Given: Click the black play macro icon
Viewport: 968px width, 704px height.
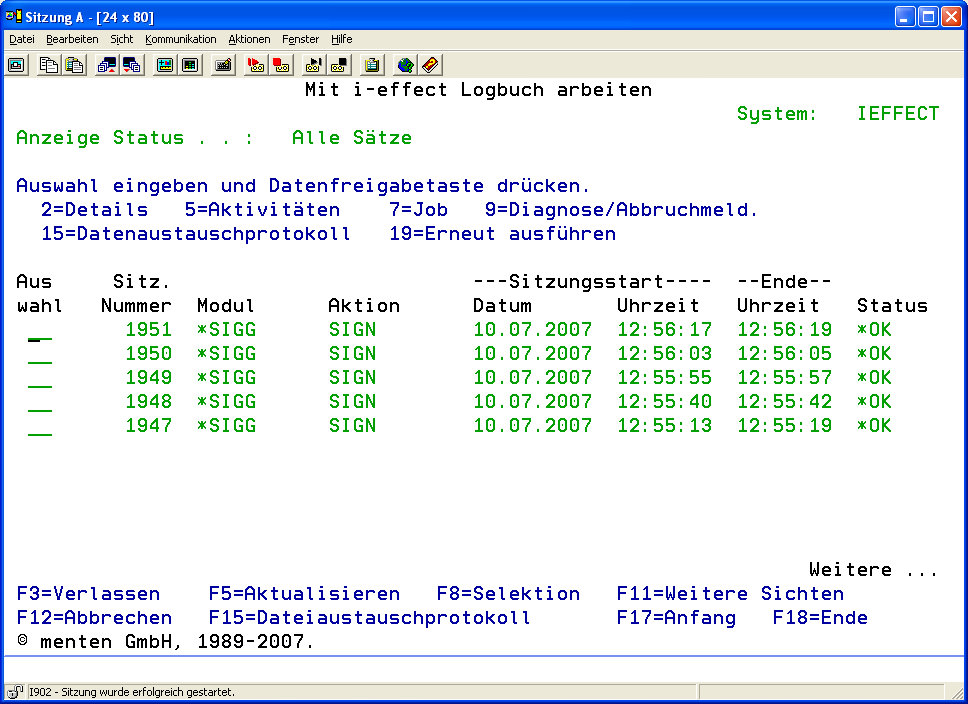Looking at the screenshot, I should tap(314, 65).
